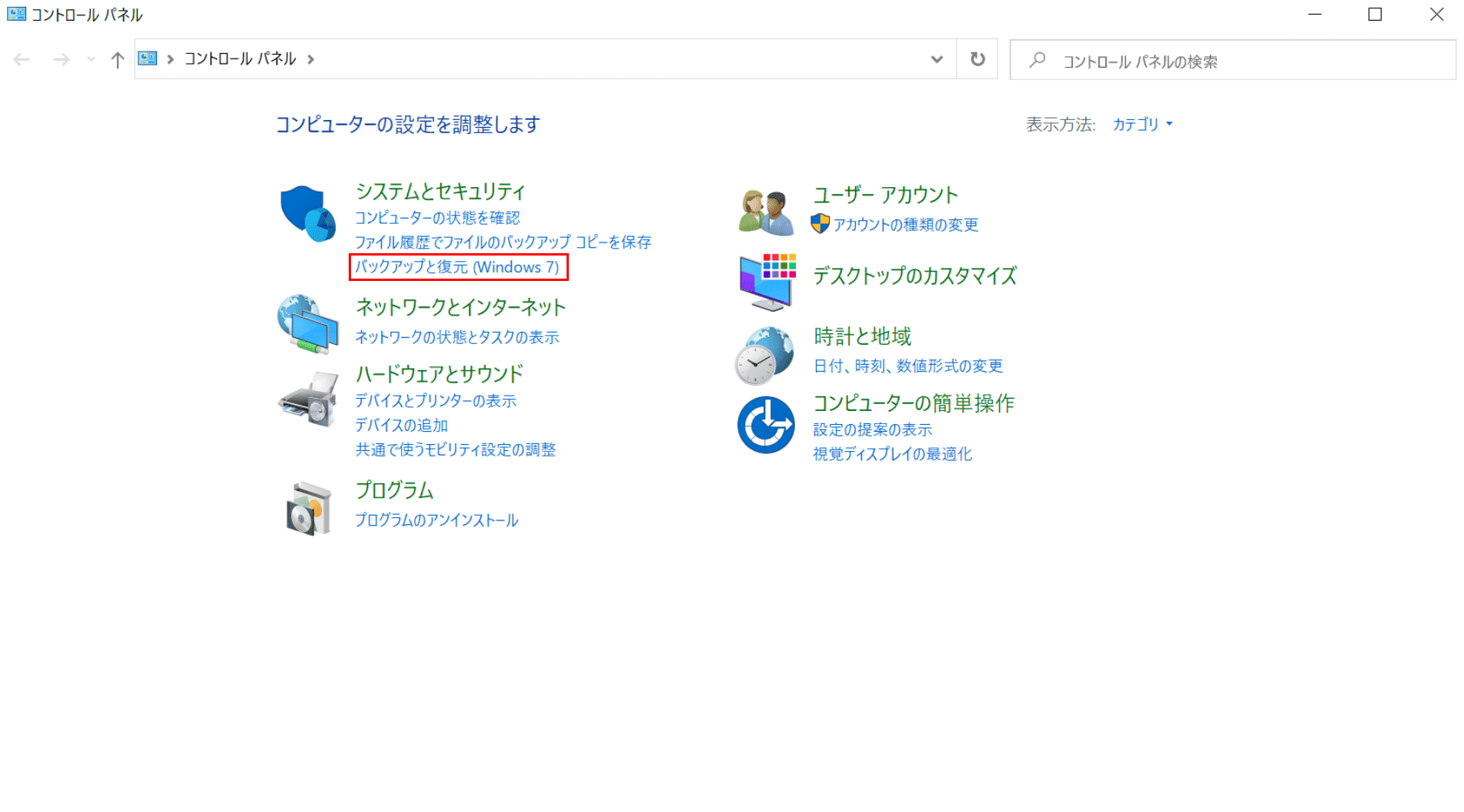Open 時計と地域 category
Image resolution: width=1464 pixels, height=812 pixels.
[862, 336]
